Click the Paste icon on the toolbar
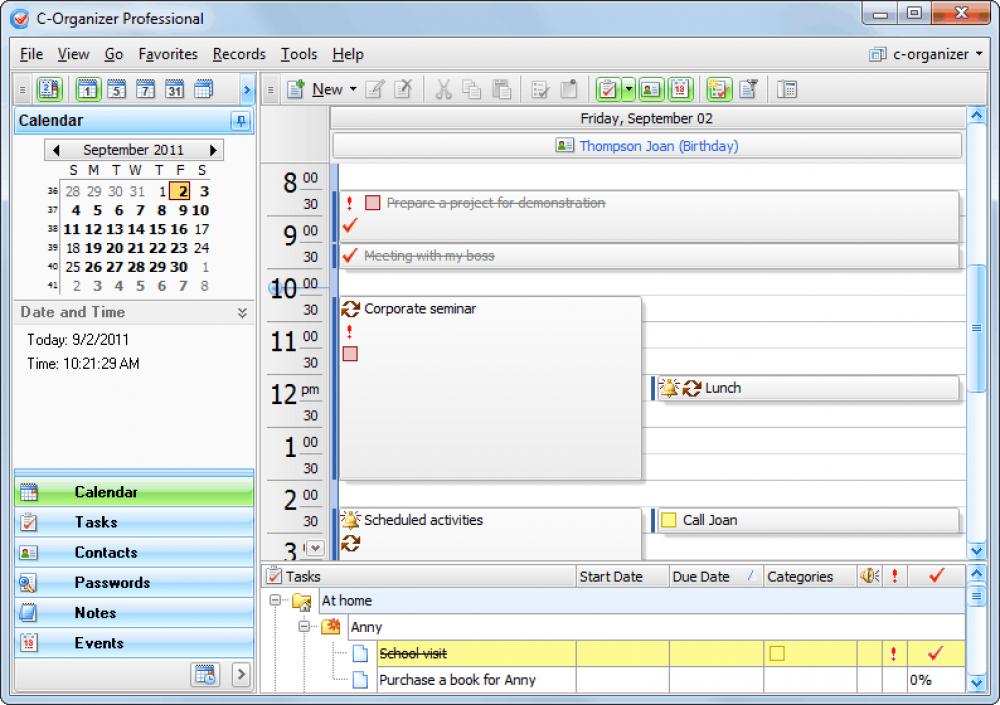Viewport: 1000px width, 705px height. (x=501, y=90)
